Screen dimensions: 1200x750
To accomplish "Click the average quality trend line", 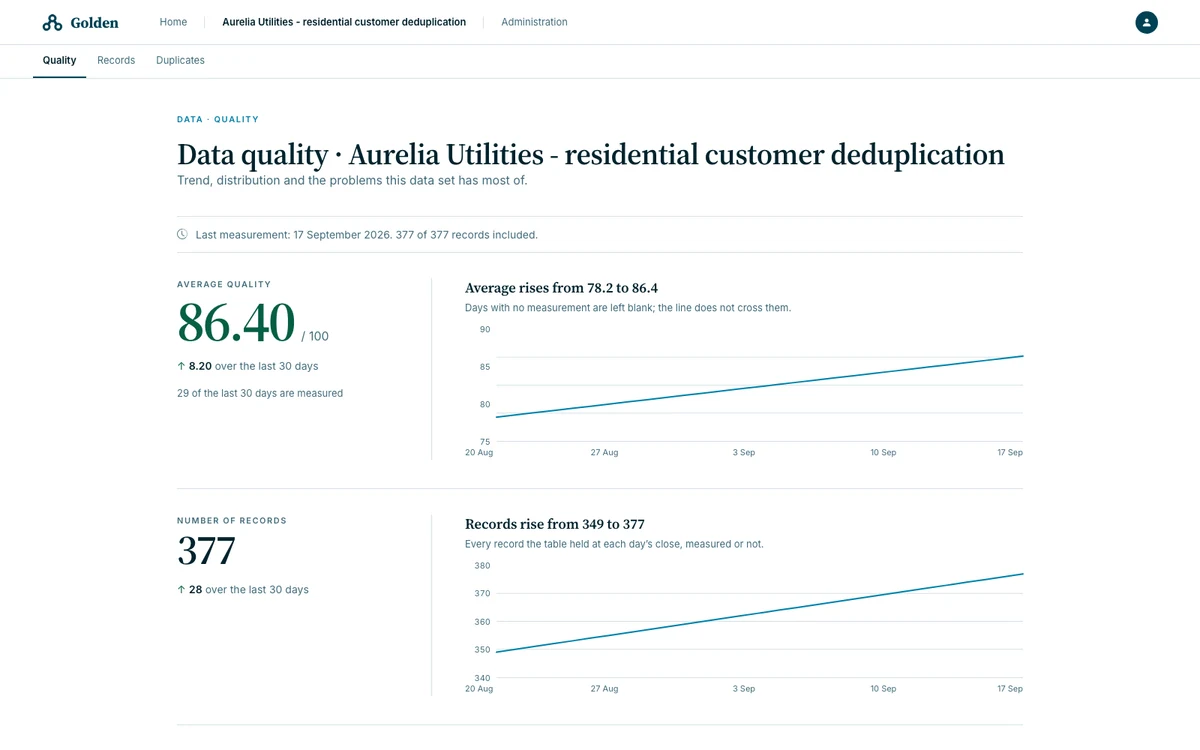I will 759,386.
